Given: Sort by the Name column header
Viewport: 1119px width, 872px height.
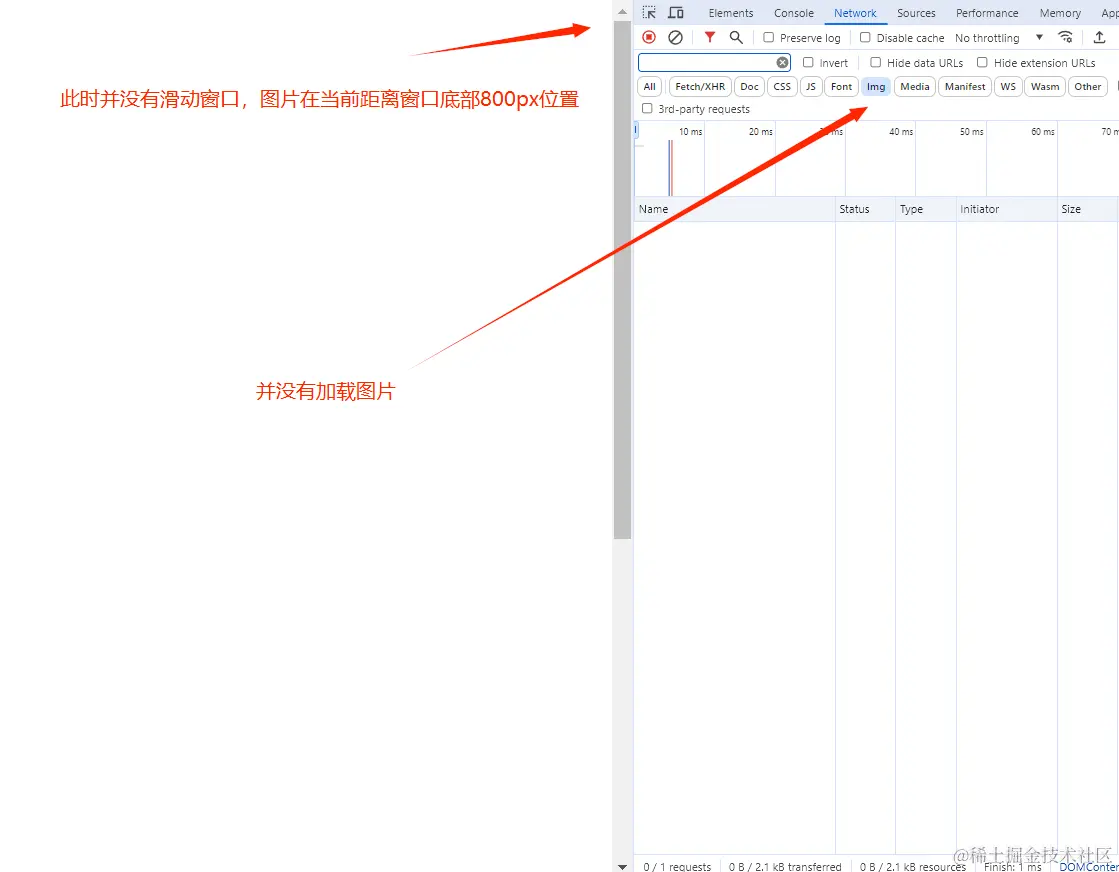Looking at the screenshot, I should tap(734, 209).
